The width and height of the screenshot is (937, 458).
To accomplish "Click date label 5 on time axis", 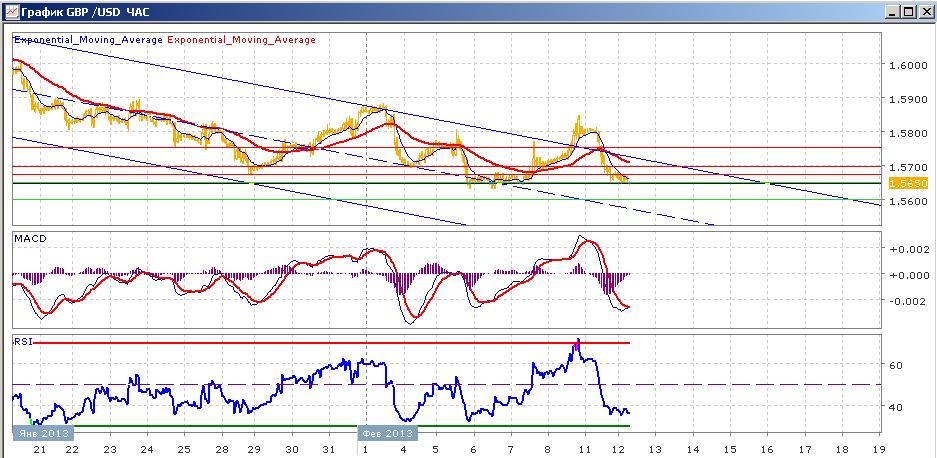I will 436,449.
